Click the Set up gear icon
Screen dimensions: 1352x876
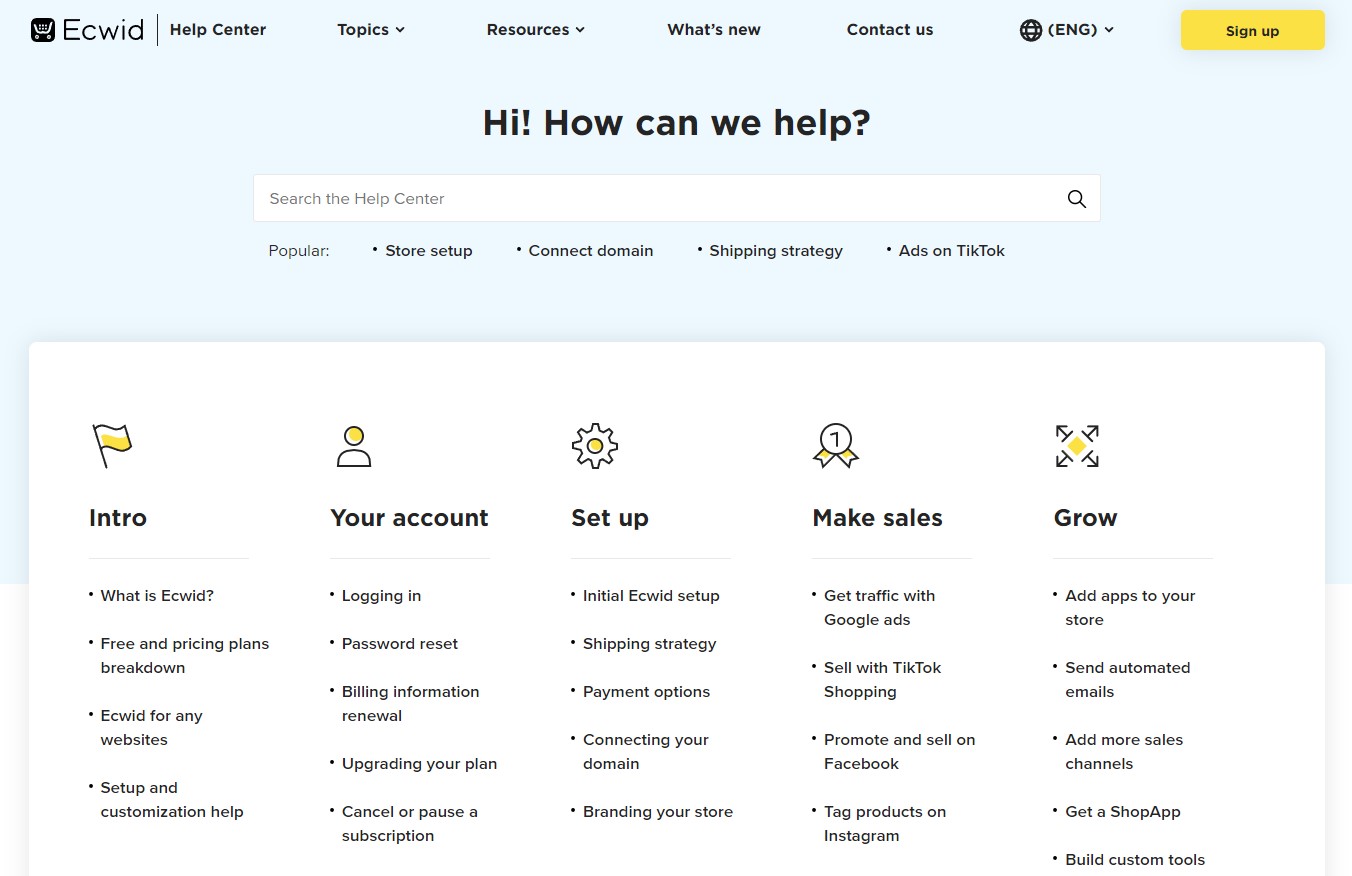(x=595, y=446)
